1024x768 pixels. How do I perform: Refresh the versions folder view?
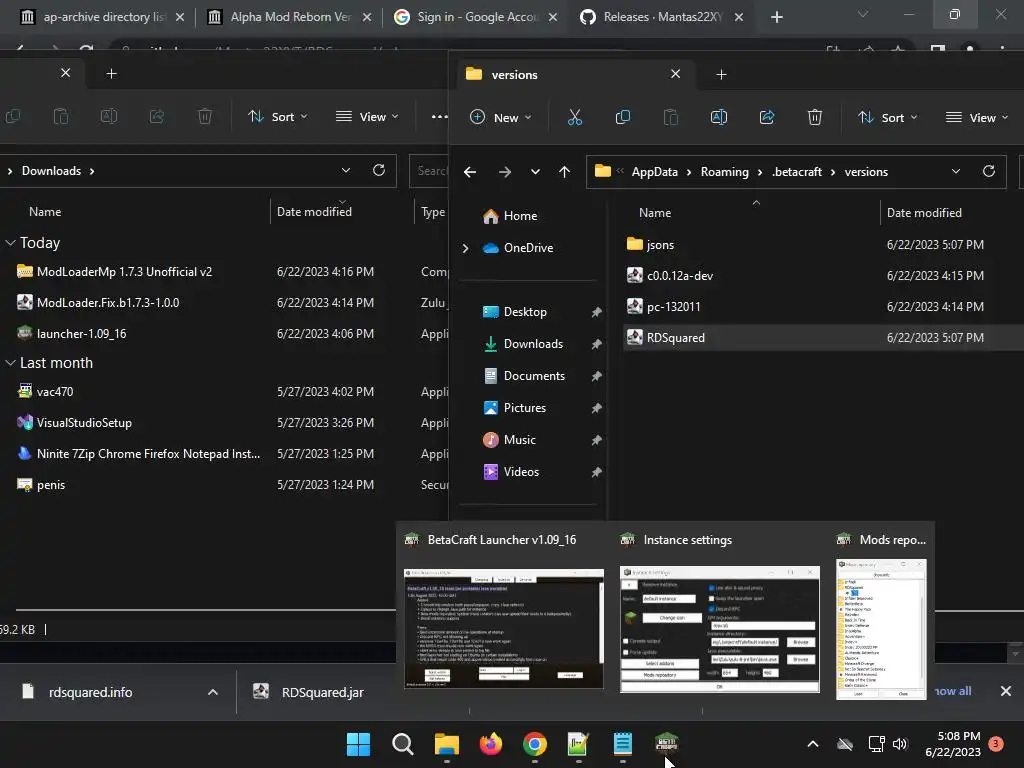989,171
